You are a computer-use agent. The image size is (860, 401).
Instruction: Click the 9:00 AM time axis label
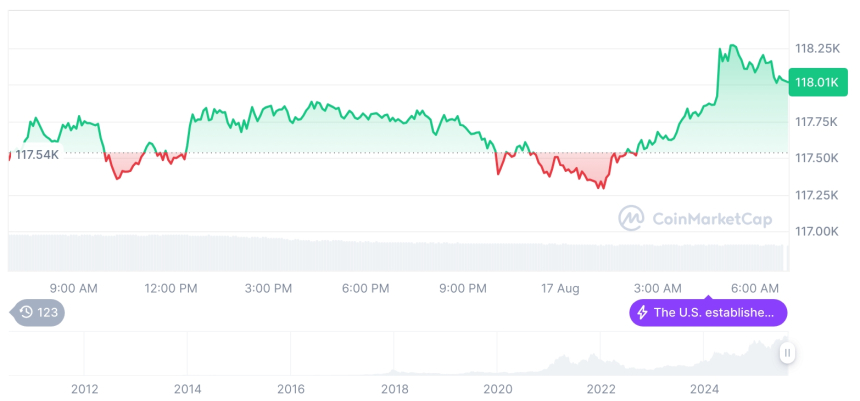pyautogui.click(x=73, y=289)
